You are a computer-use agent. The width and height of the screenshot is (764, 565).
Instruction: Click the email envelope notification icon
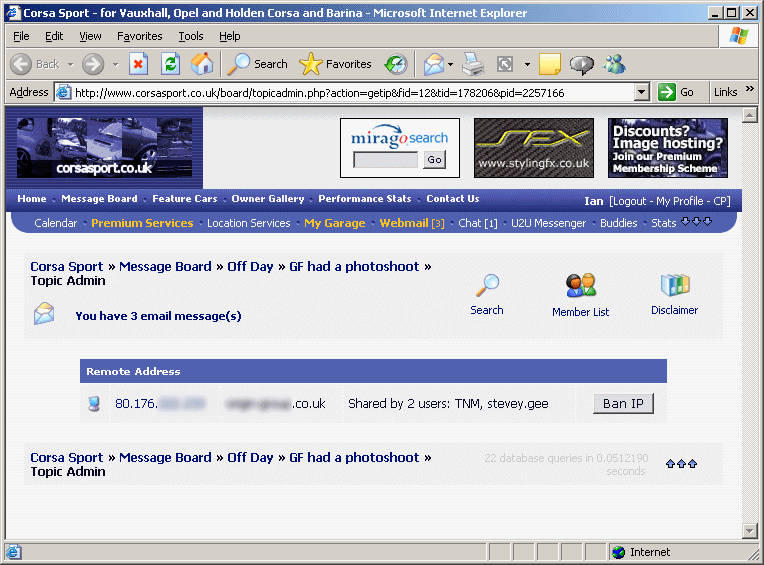pos(44,314)
